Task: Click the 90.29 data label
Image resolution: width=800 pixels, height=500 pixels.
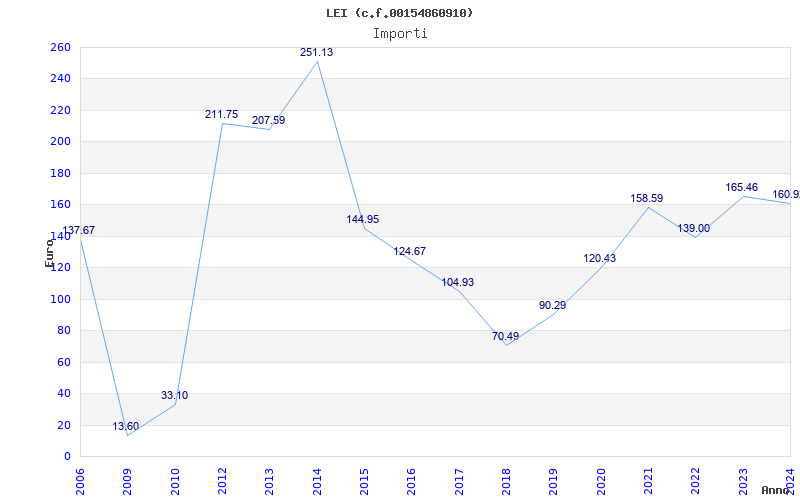Action: (x=553, y=305)
